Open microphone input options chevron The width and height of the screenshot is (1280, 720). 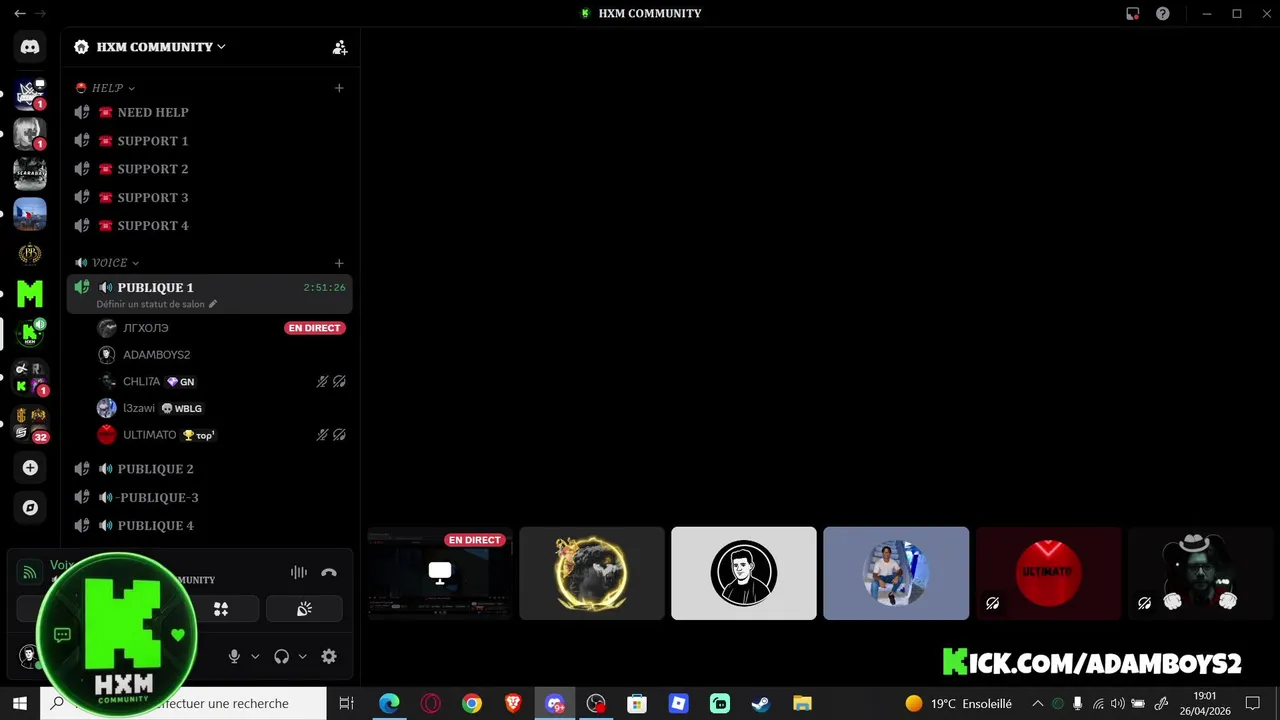[255, 657]
